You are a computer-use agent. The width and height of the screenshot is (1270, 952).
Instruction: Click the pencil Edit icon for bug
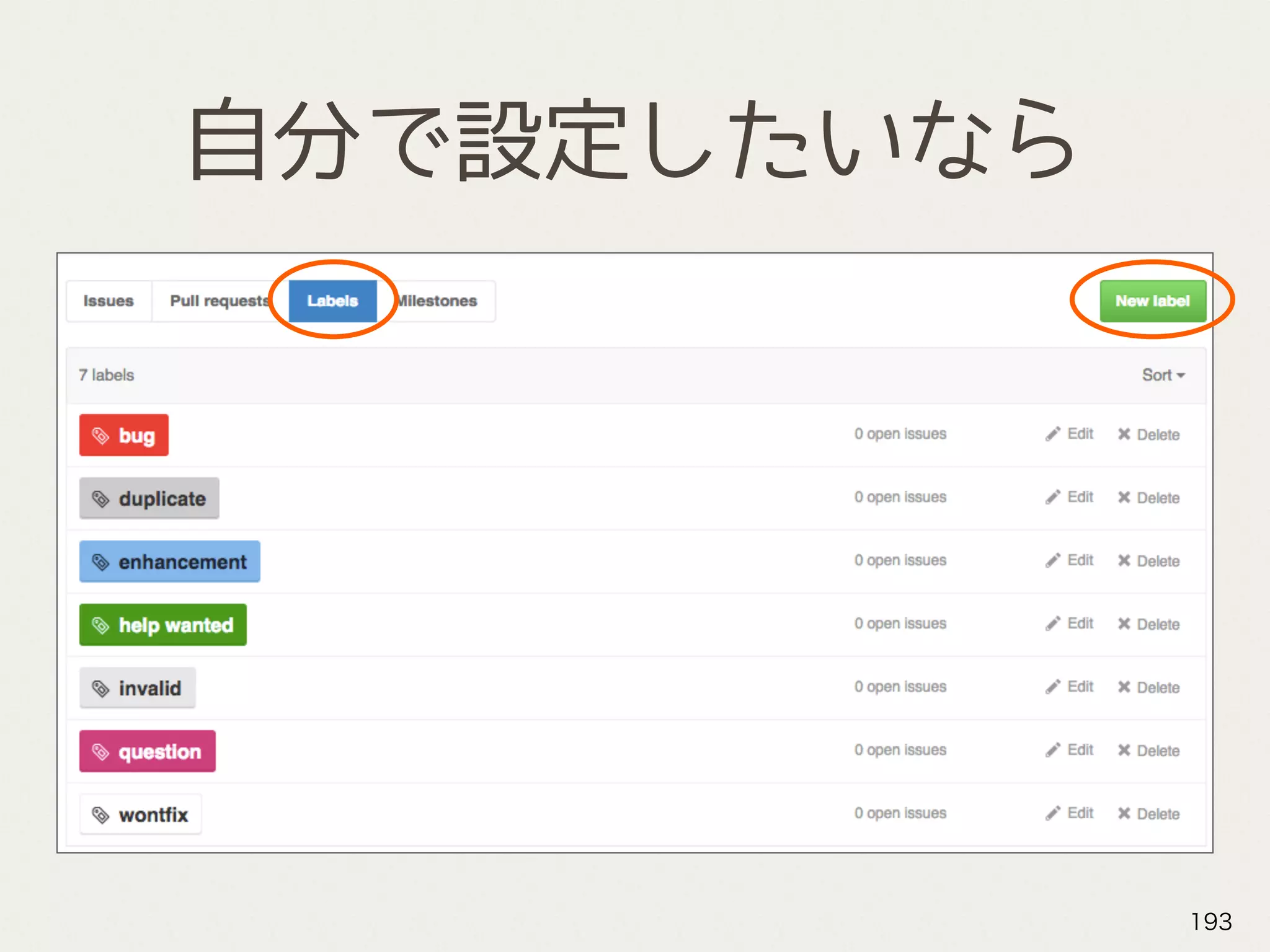point(1052,434)
